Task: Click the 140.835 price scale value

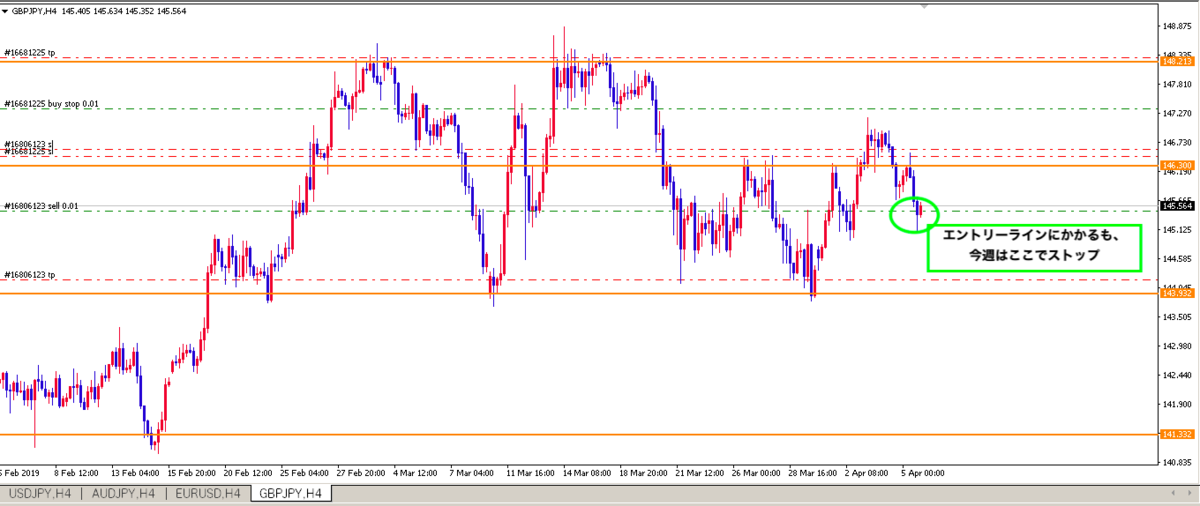Action: click(1176, 462)
